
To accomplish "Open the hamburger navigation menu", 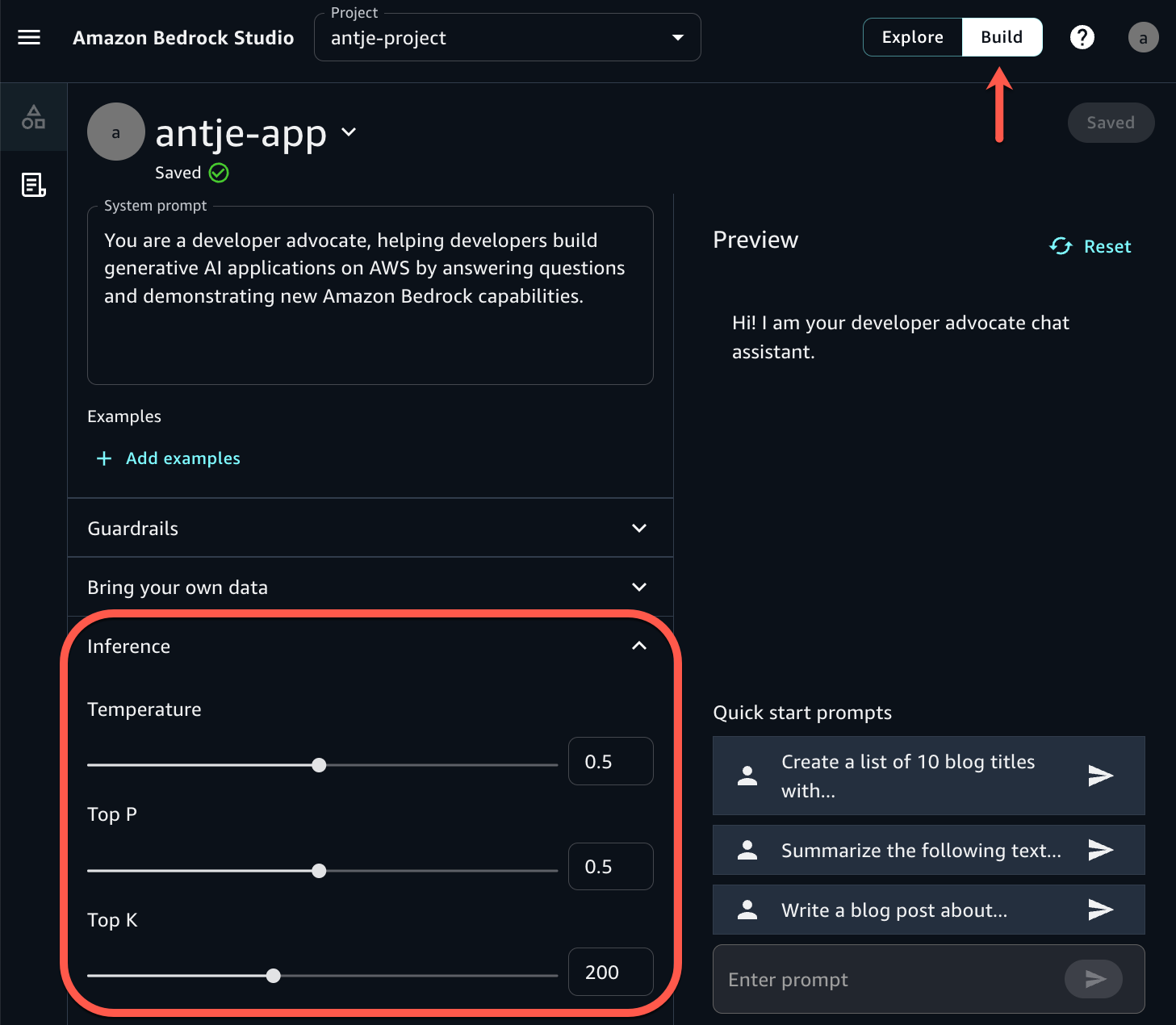I will (29, 37).
